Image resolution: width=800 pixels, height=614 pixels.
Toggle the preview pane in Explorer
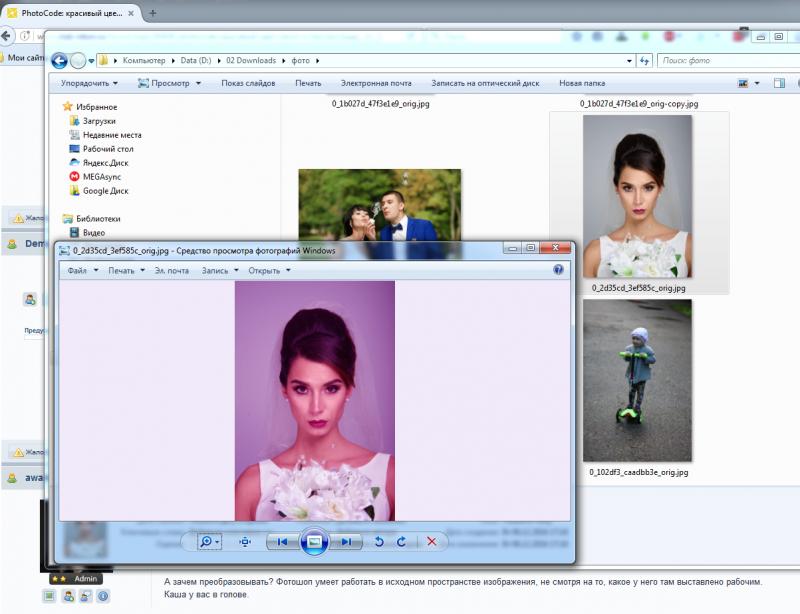pyautogui.click(x=779, y=83)
